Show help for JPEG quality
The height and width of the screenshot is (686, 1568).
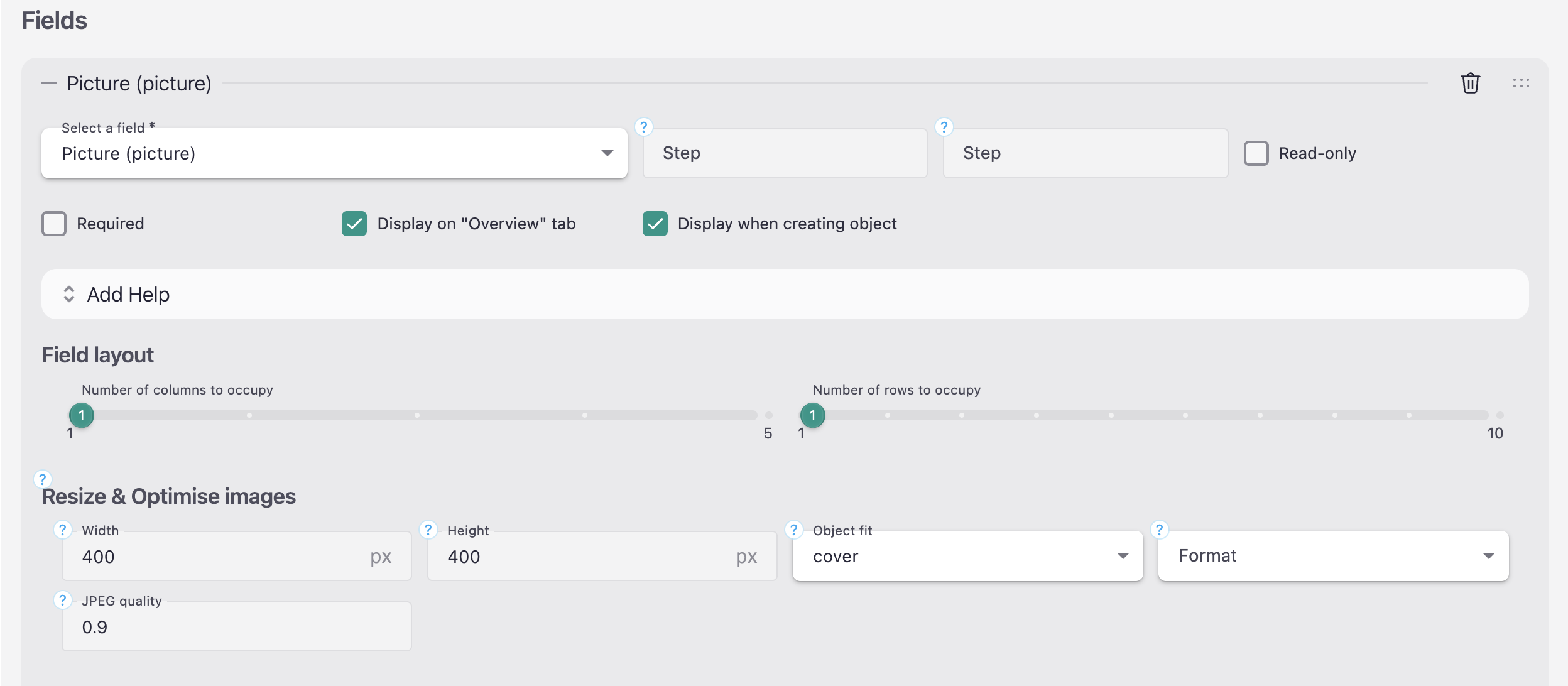point(62,600)
